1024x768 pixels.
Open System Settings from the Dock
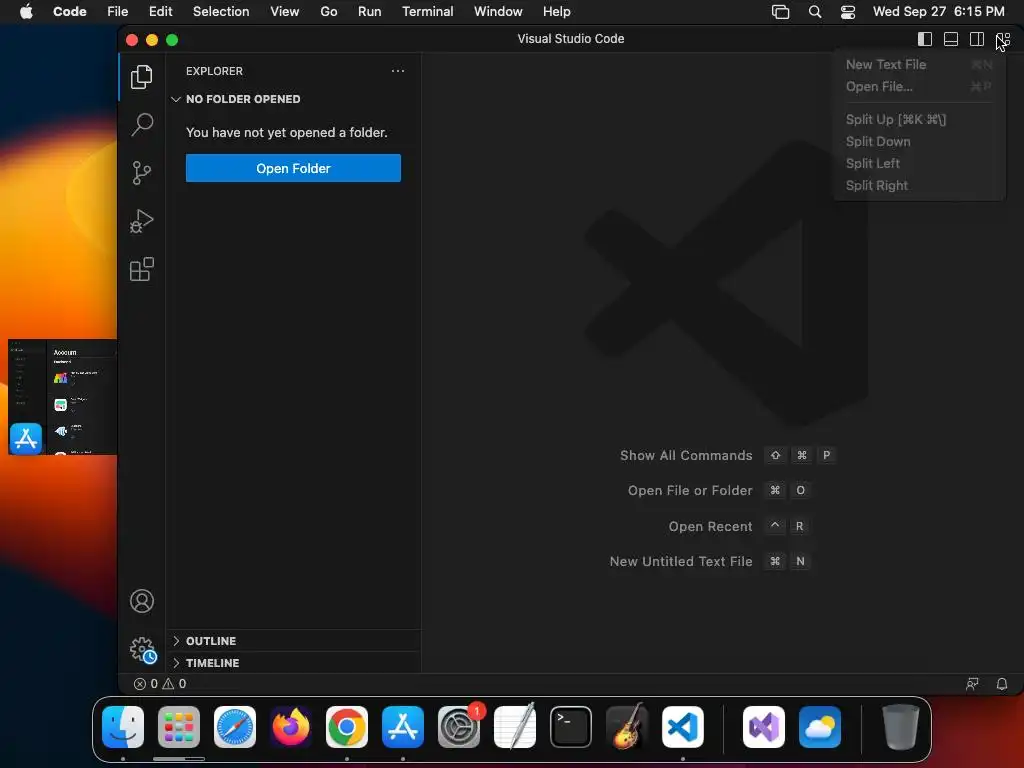tap(459, 727)
